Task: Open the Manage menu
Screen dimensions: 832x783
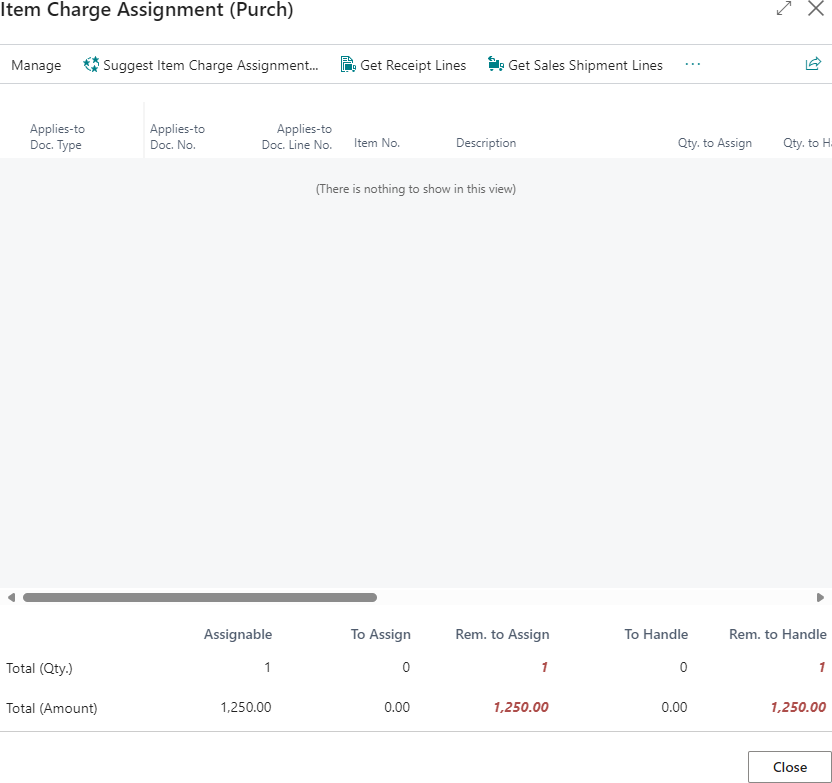Action: [x=36, y=65]
